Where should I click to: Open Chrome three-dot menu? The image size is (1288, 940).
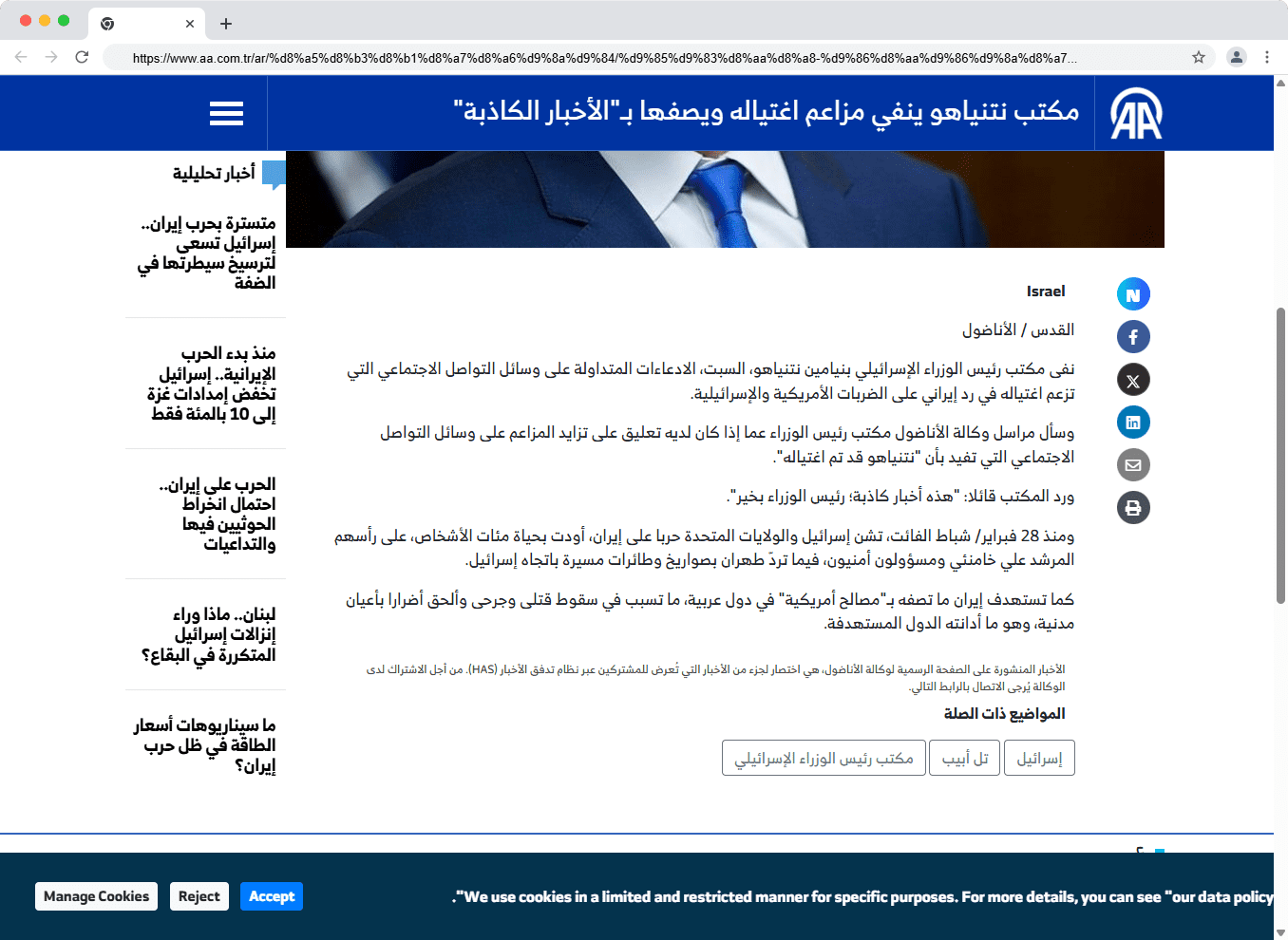click(x=1267, y=57)
